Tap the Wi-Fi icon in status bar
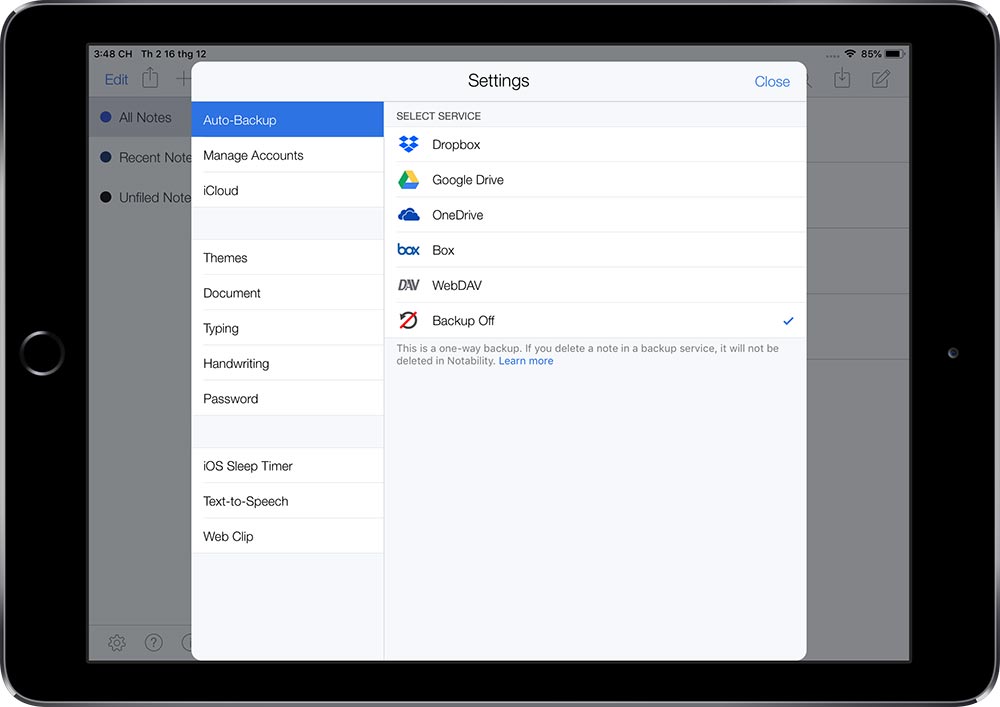1000x707 pixels. tap(849, 54)
